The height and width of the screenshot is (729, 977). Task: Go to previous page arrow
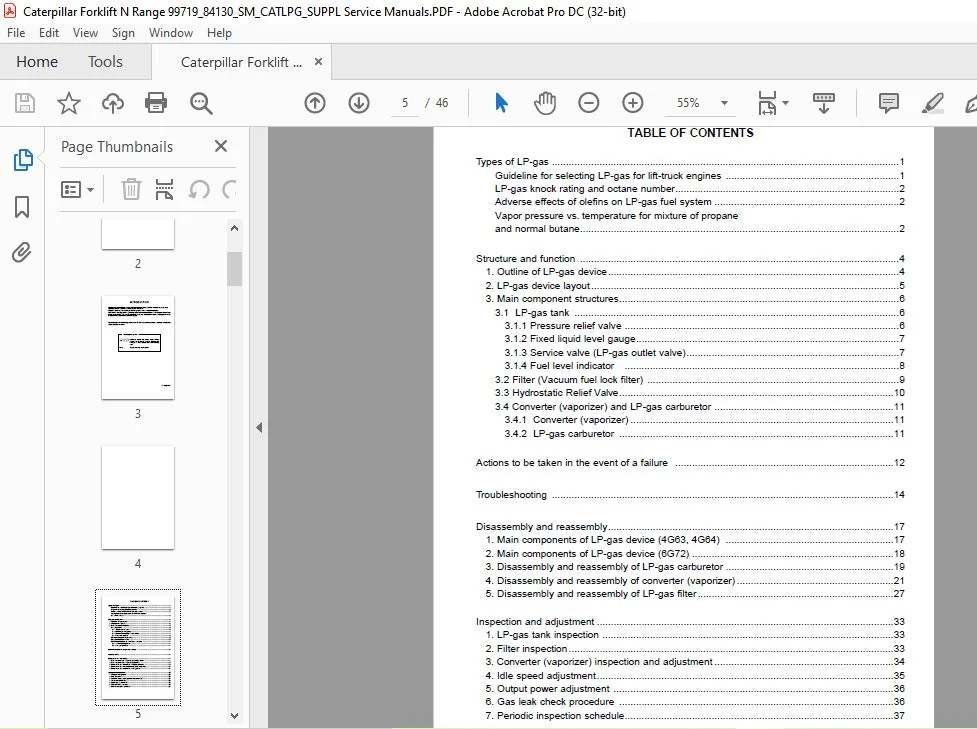pyautogui.click(x=315, y=103)
